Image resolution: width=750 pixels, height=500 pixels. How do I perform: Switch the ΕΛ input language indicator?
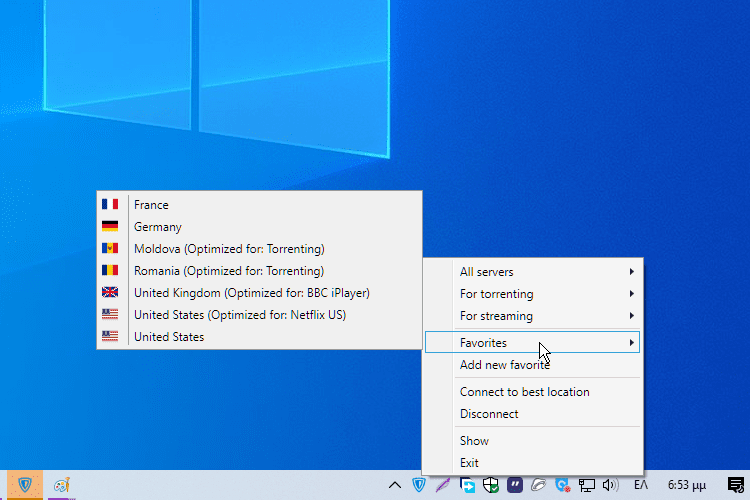coord(641,485)
